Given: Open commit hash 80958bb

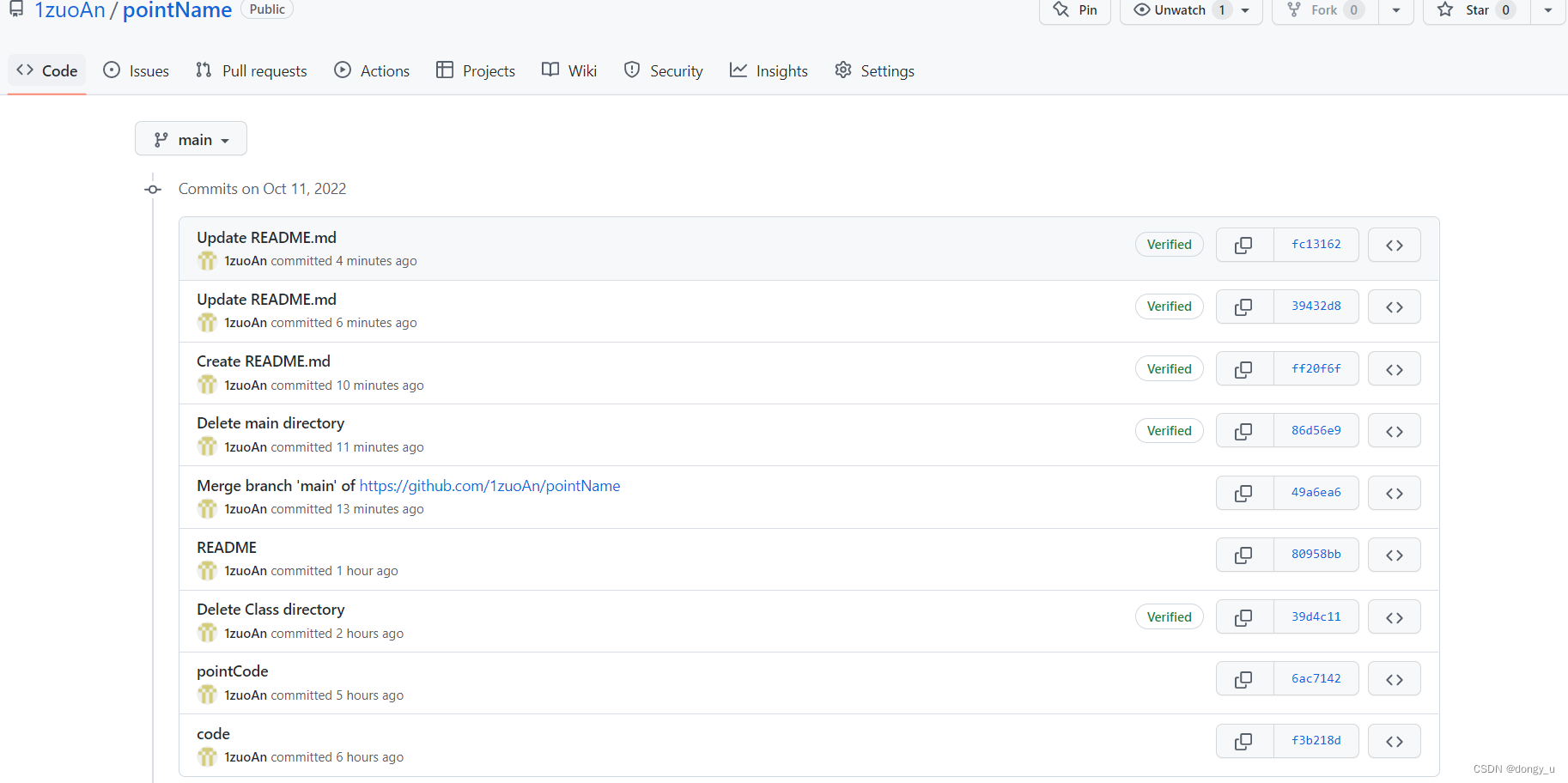Looking at the screenshot, I should [x=1316, y=555].
